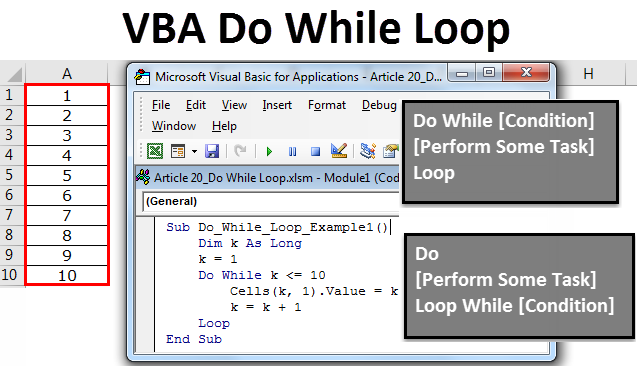Select row header 4
This screenshot has height=372, width=637.
pyautogui.click(x=9, y=155)
